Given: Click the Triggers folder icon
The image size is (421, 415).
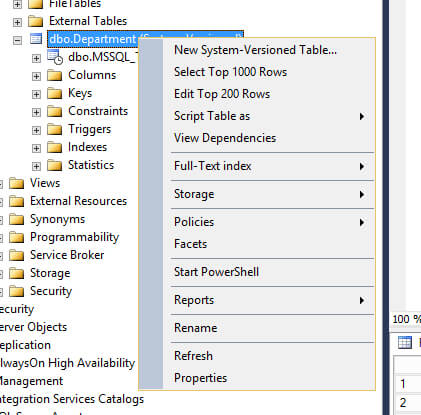Looking at the screenshot, I should 55,129.
